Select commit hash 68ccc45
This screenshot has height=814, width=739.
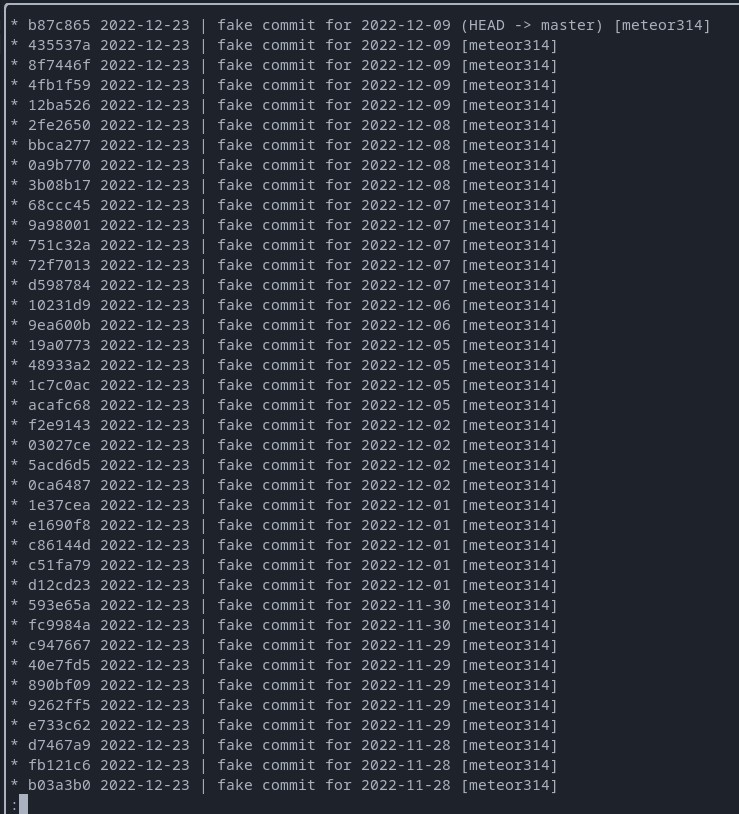[59, 205]
